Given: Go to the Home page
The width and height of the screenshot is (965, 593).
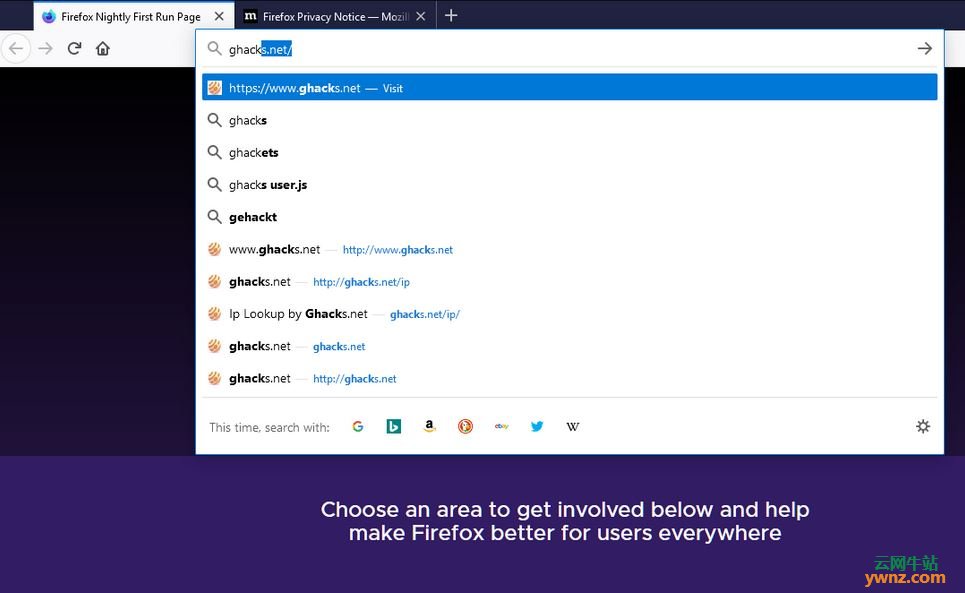Looking at the screenshot, I should click(103, 49).
